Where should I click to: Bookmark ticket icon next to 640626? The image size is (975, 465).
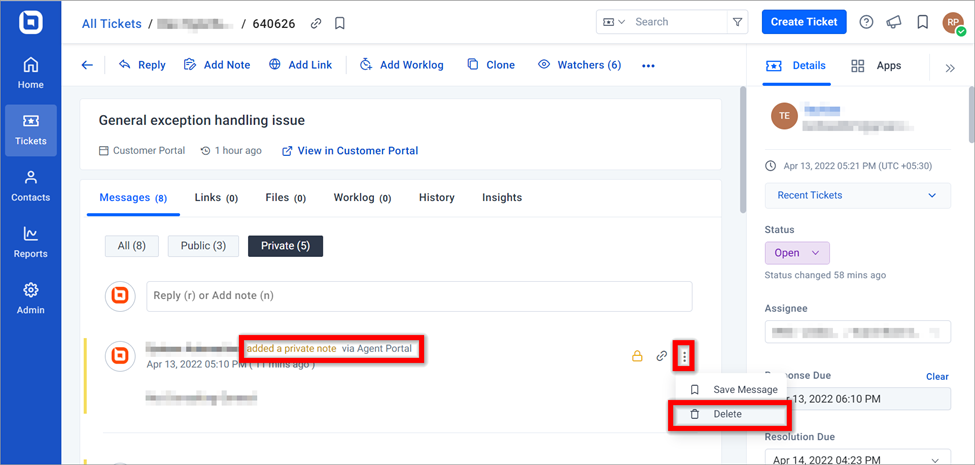[x=340, y=24]
